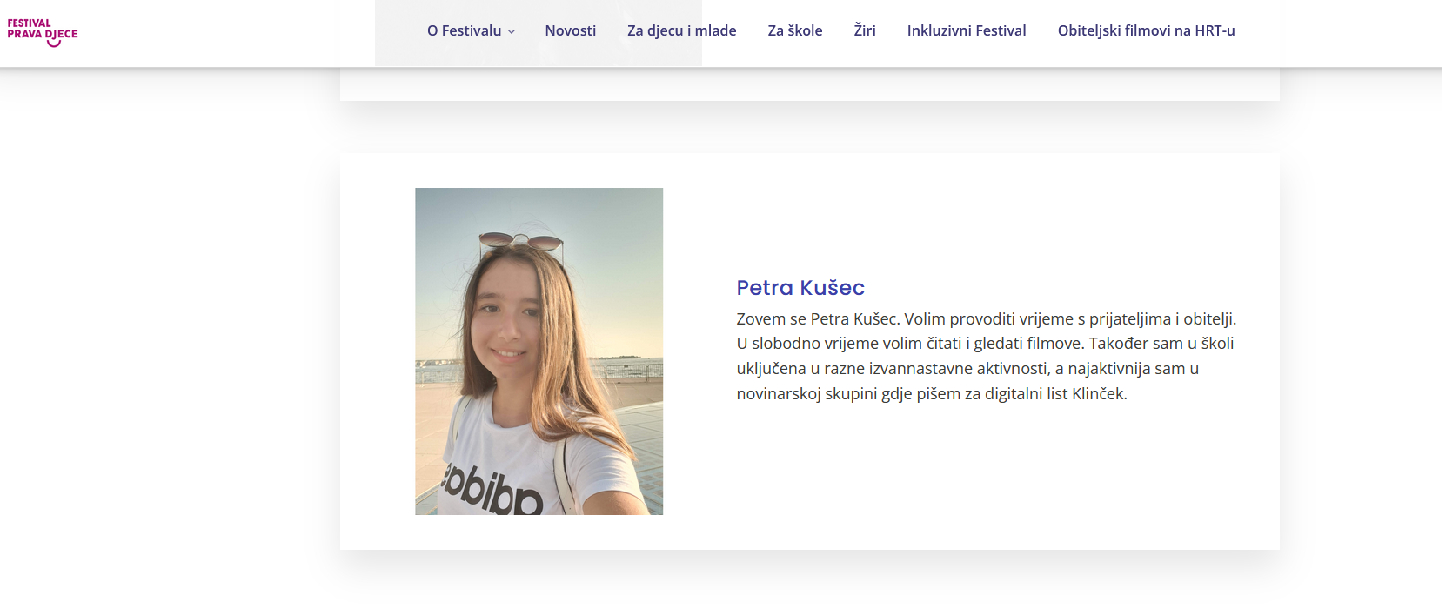
Task: Open Inkluzivni Festival page
Action: tap(967, 31)
